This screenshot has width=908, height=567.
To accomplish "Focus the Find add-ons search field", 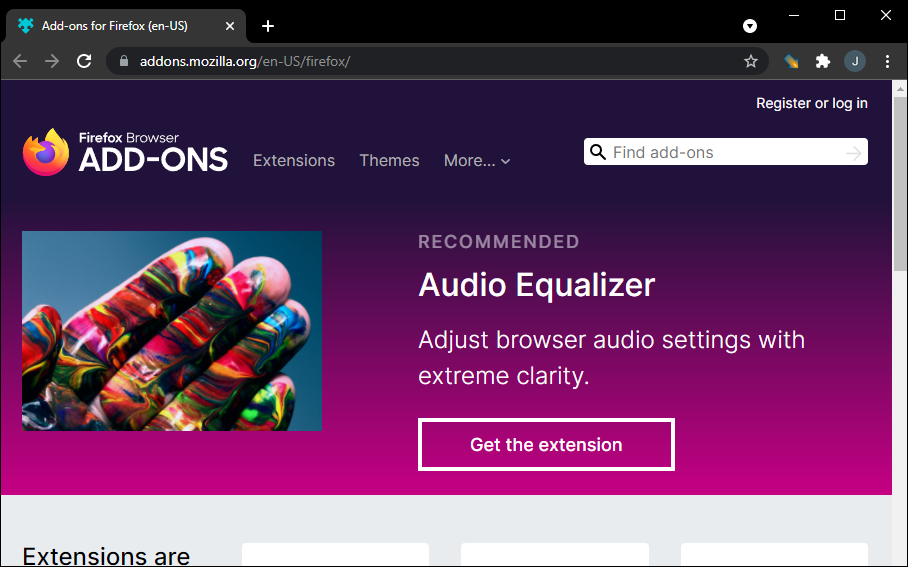I will (726, 152).
